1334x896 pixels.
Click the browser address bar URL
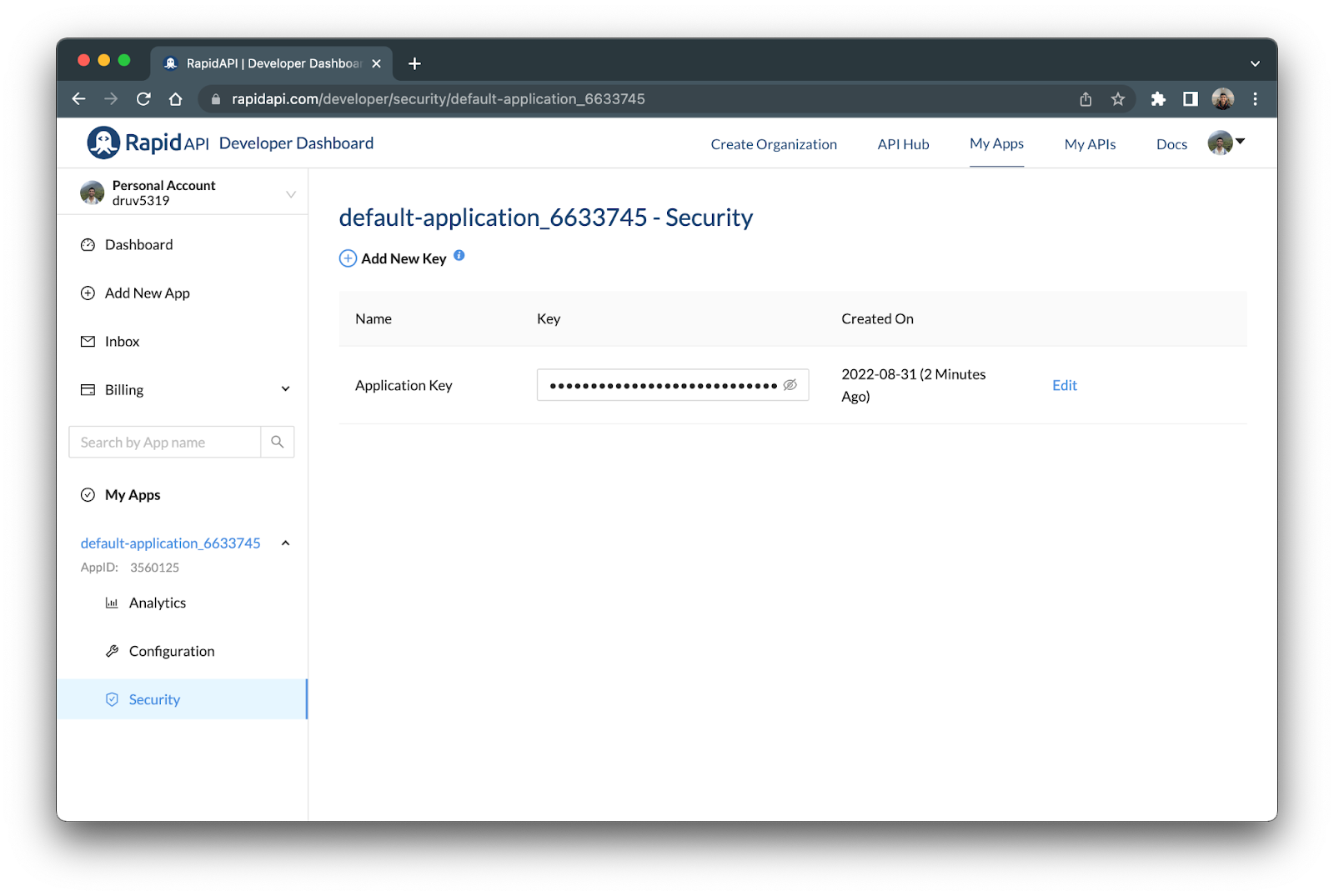tap(439, 99)
